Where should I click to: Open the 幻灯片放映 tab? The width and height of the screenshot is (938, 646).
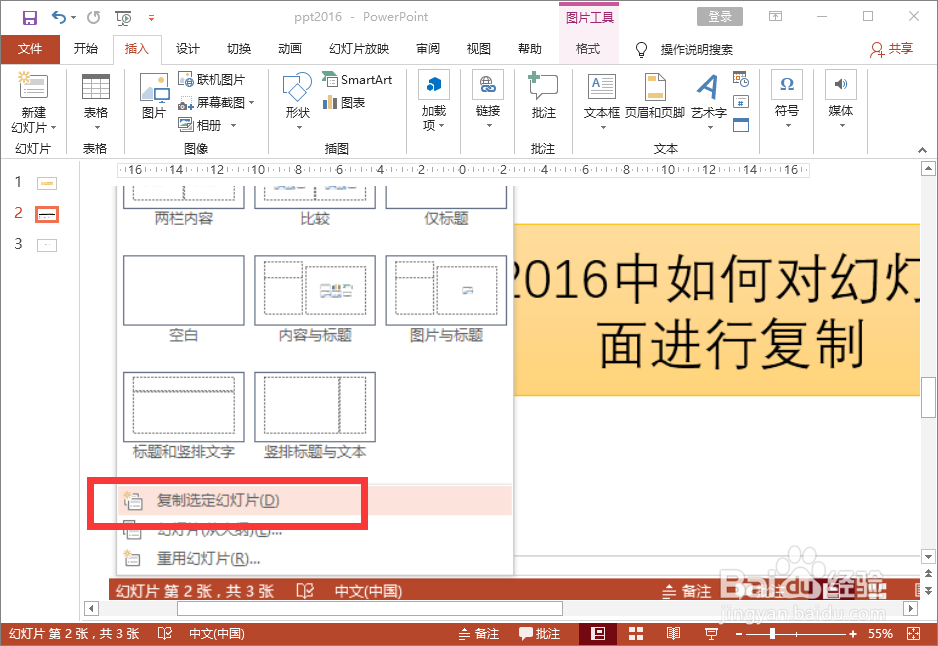pyautogui.click(x=359, y=48)
